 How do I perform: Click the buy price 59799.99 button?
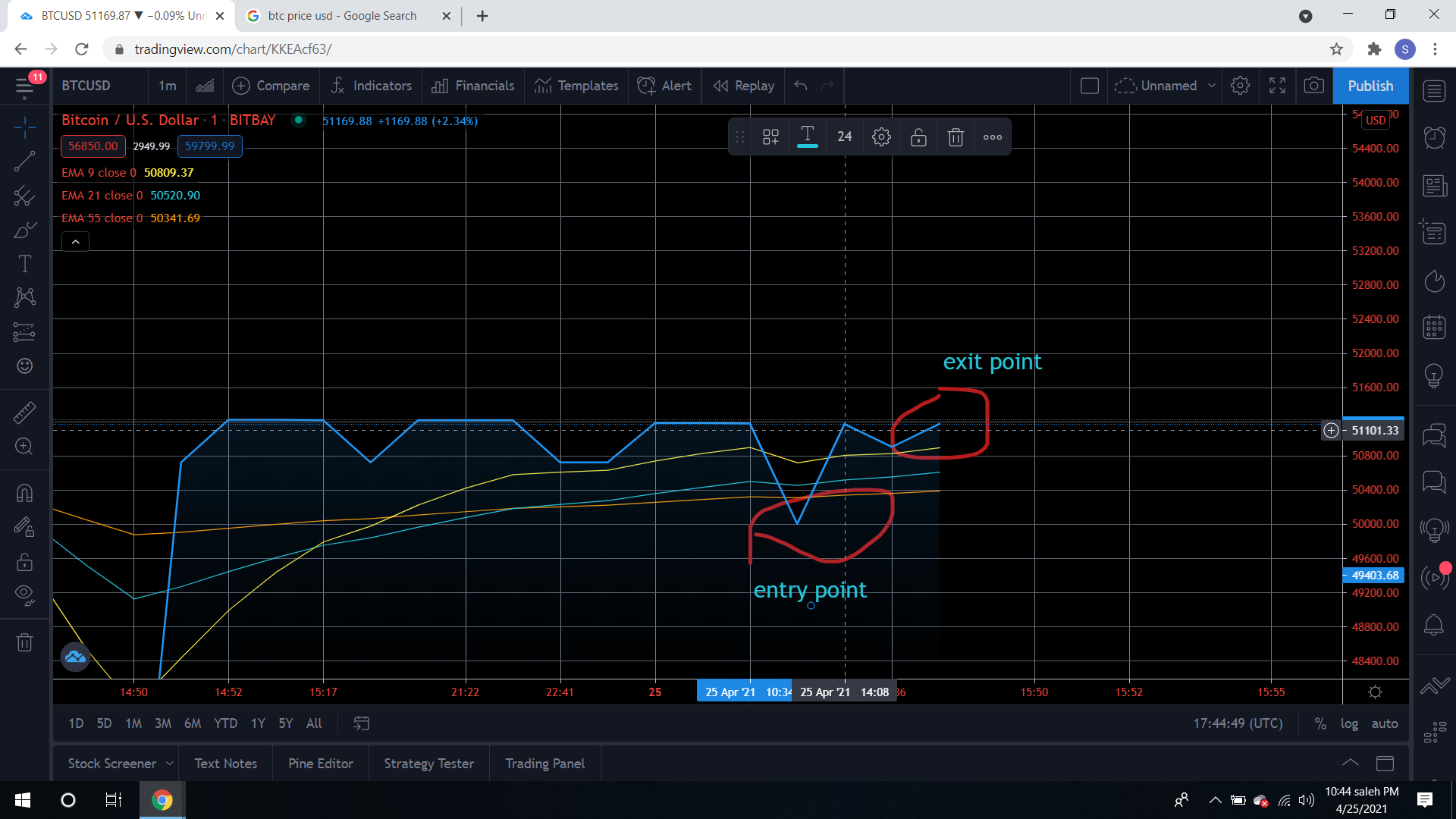click(x=210, y=146)
